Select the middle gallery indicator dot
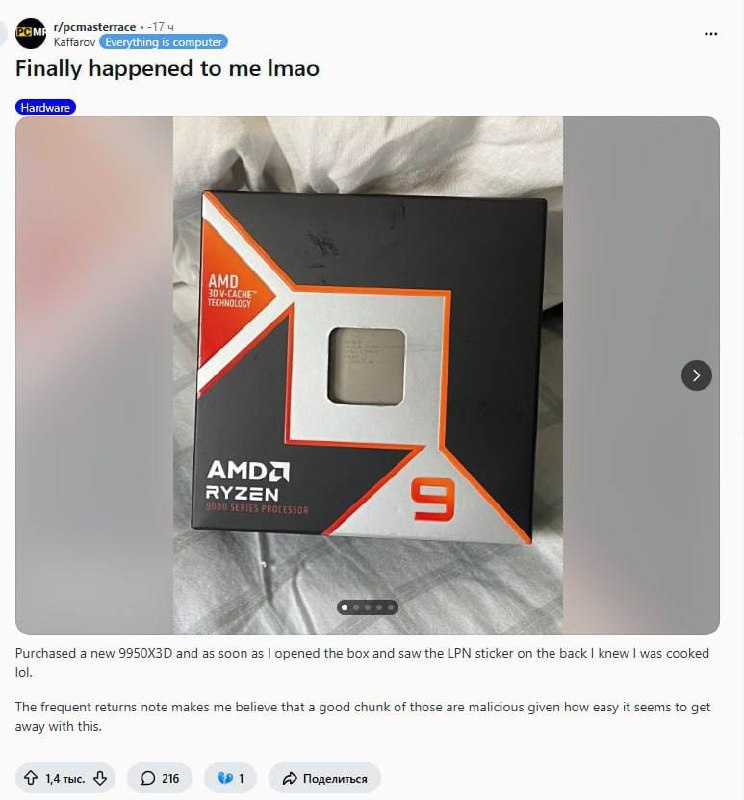Viewport: 744px width, 800px height. (367, 607)
